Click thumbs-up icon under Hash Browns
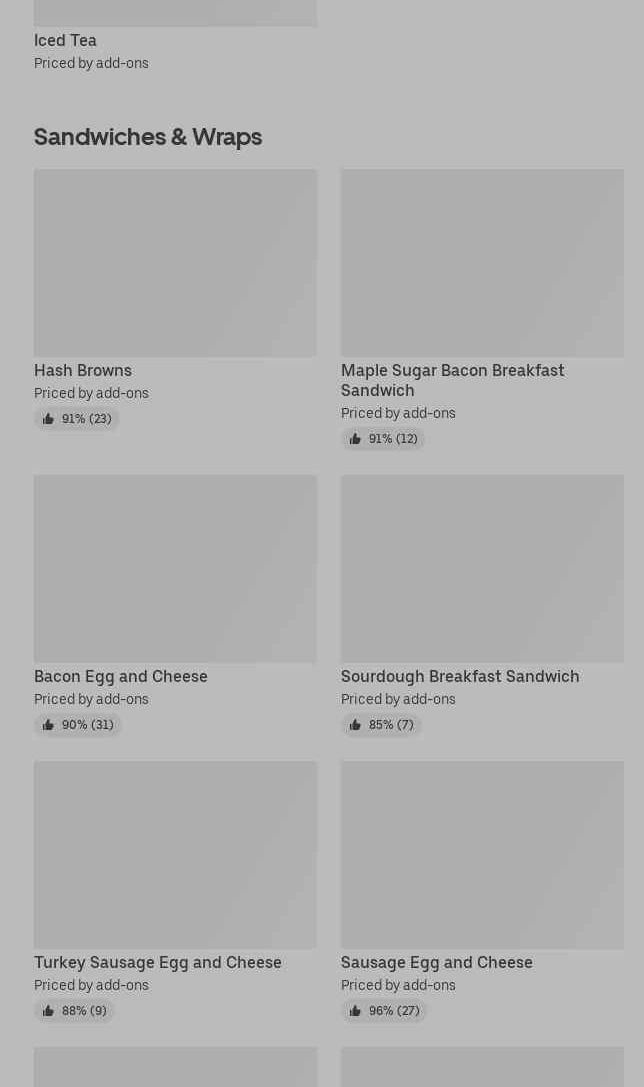Viewport: 644px width, 1087px height. (x=48, y=419)
